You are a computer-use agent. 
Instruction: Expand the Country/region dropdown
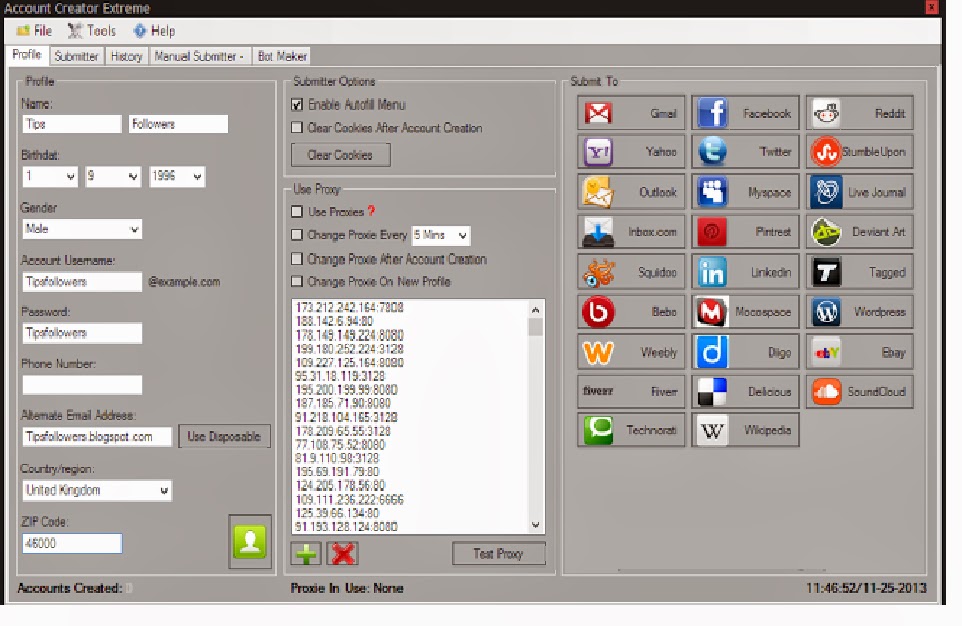click(x=97, y=490)
